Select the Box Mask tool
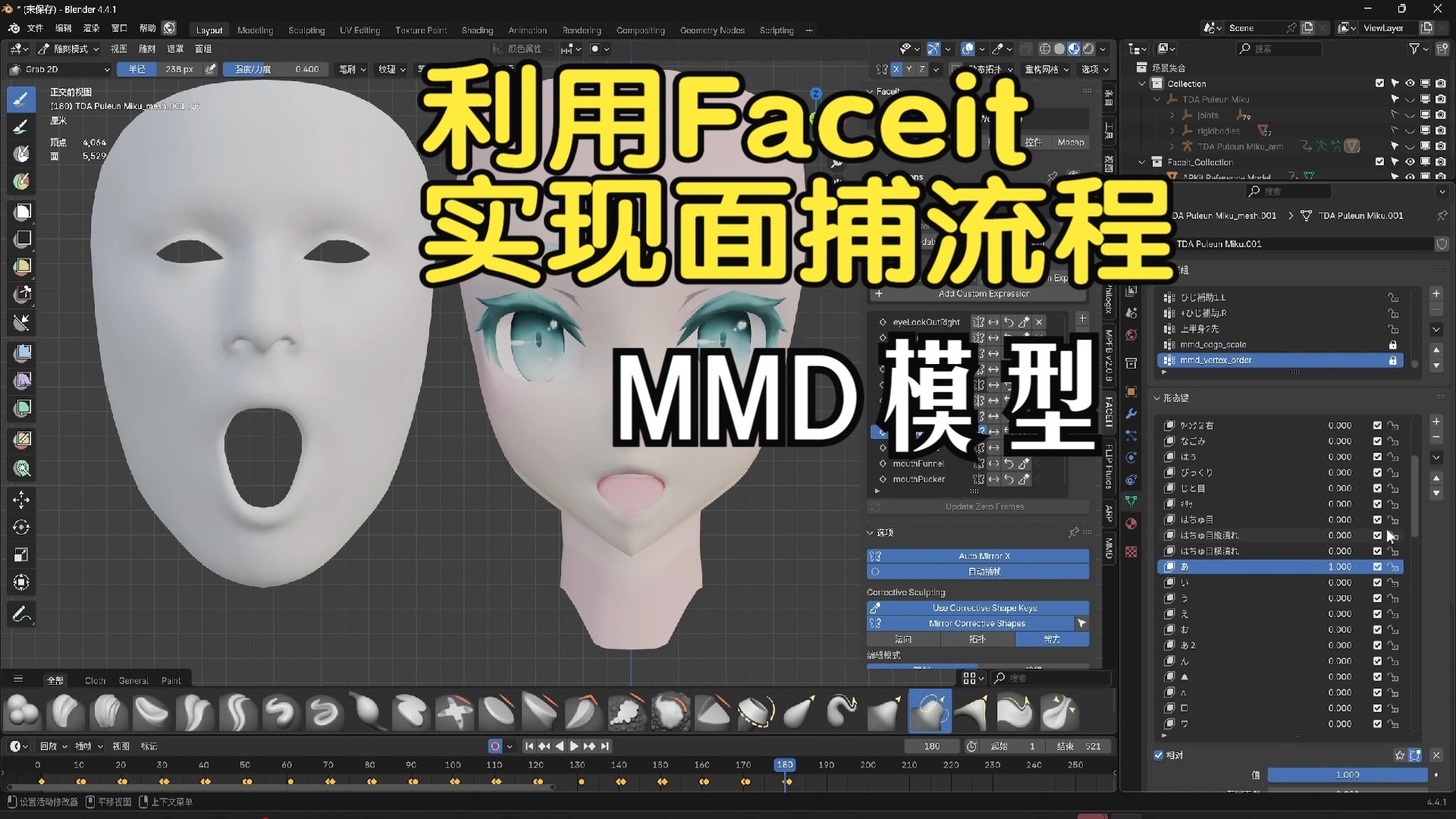The width and height of the screenshot is (1456, 819). pos(22,212)
